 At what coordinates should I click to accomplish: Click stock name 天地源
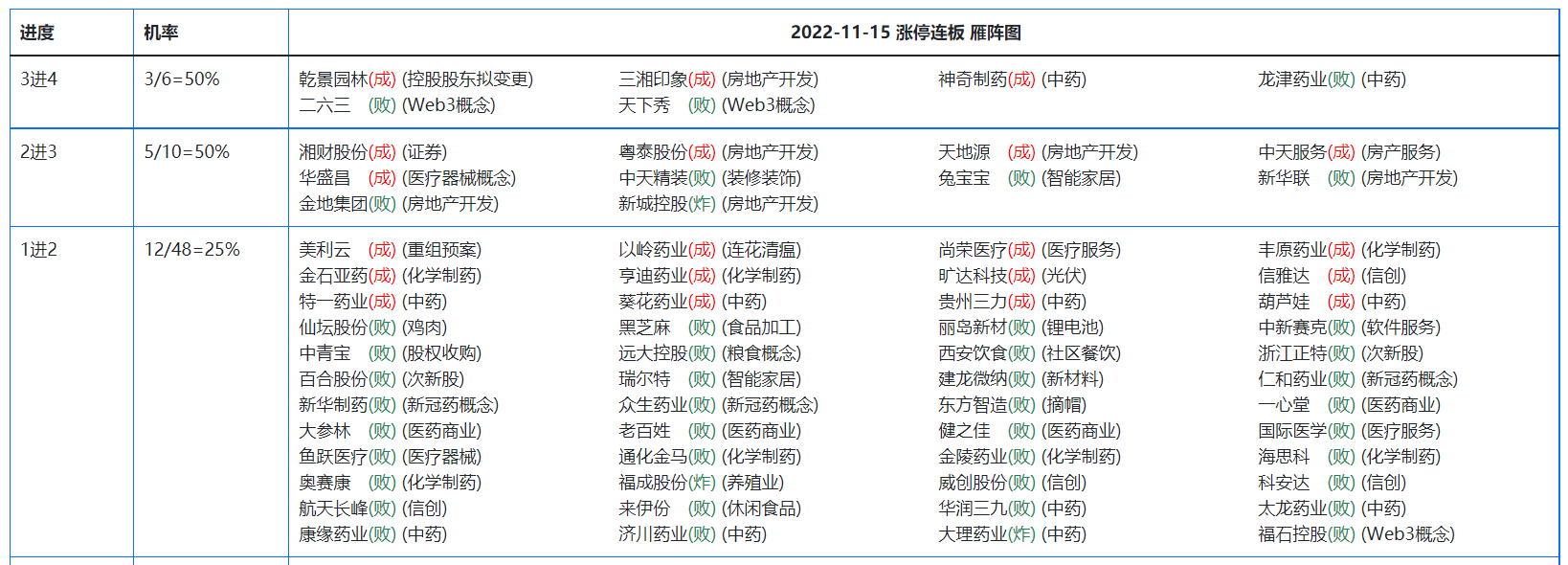pyautogui.click(x=964, y=152)
